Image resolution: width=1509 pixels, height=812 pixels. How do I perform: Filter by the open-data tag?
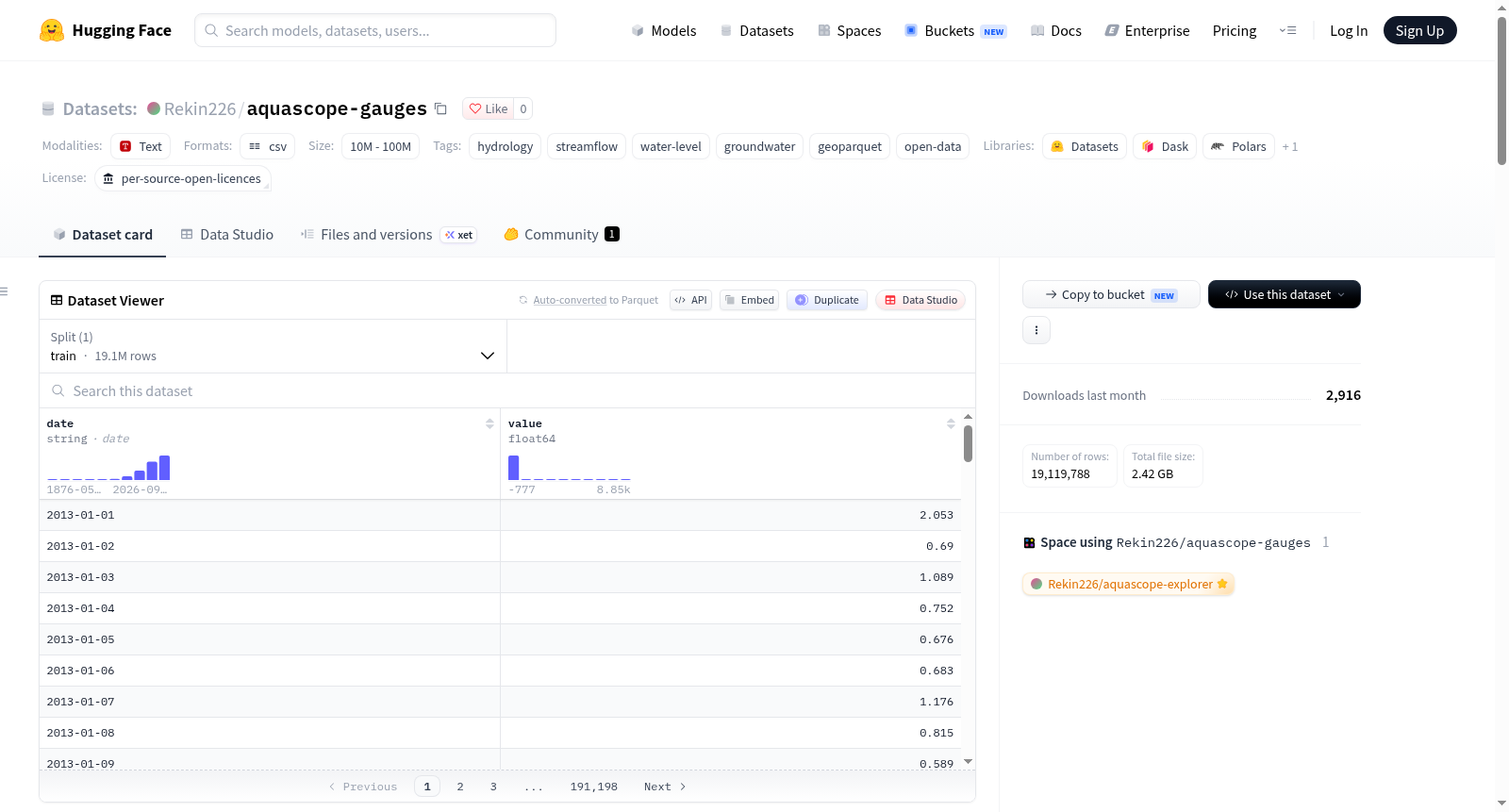[933, 146]
